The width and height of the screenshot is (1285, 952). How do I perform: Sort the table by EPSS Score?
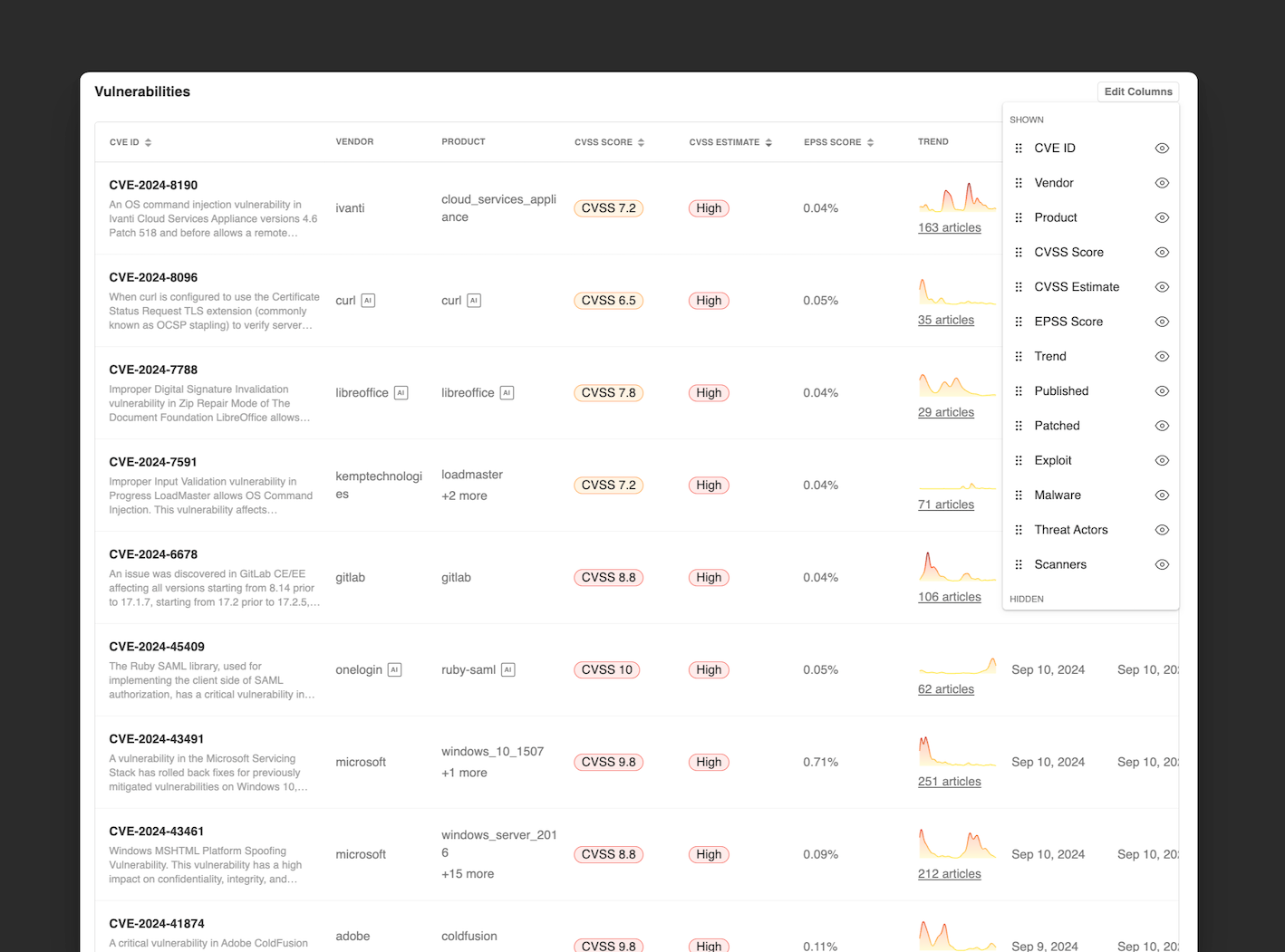[871, 142]
